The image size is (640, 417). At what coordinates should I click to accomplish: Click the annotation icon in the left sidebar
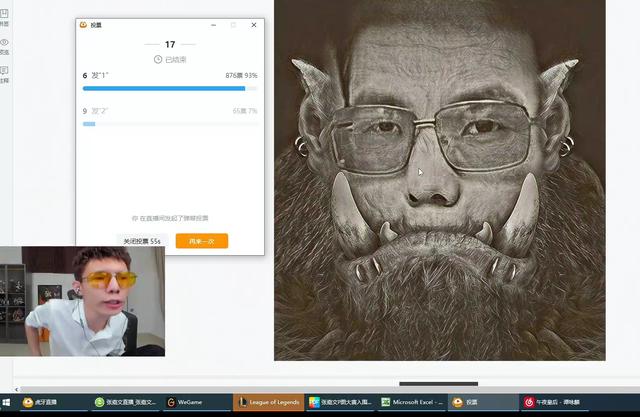4,71
